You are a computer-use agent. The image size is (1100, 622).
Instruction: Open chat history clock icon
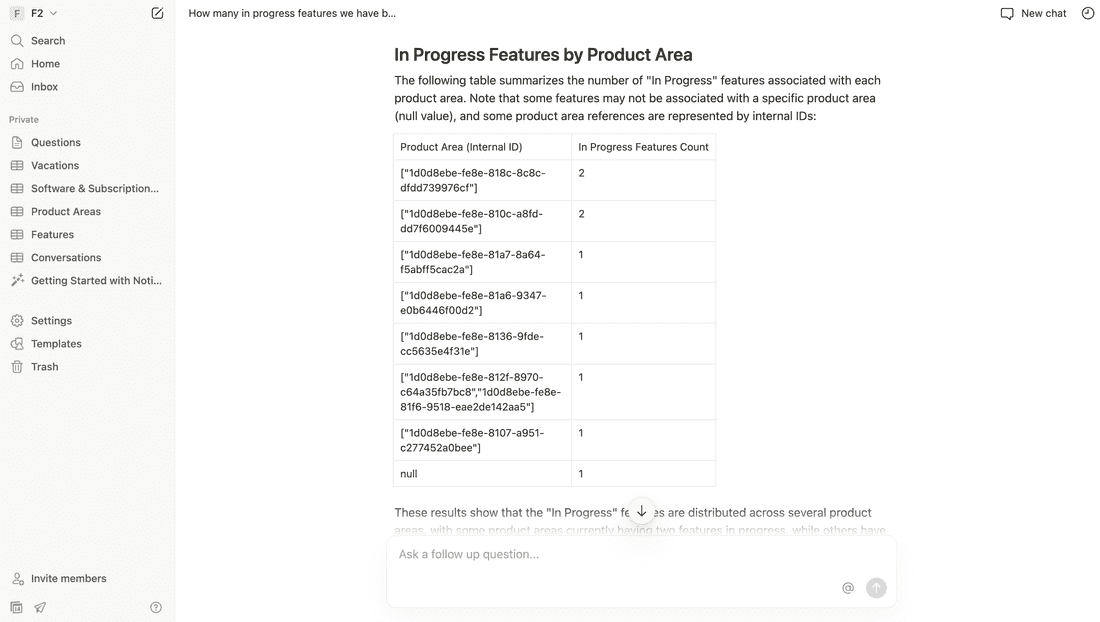(1087, 13)
